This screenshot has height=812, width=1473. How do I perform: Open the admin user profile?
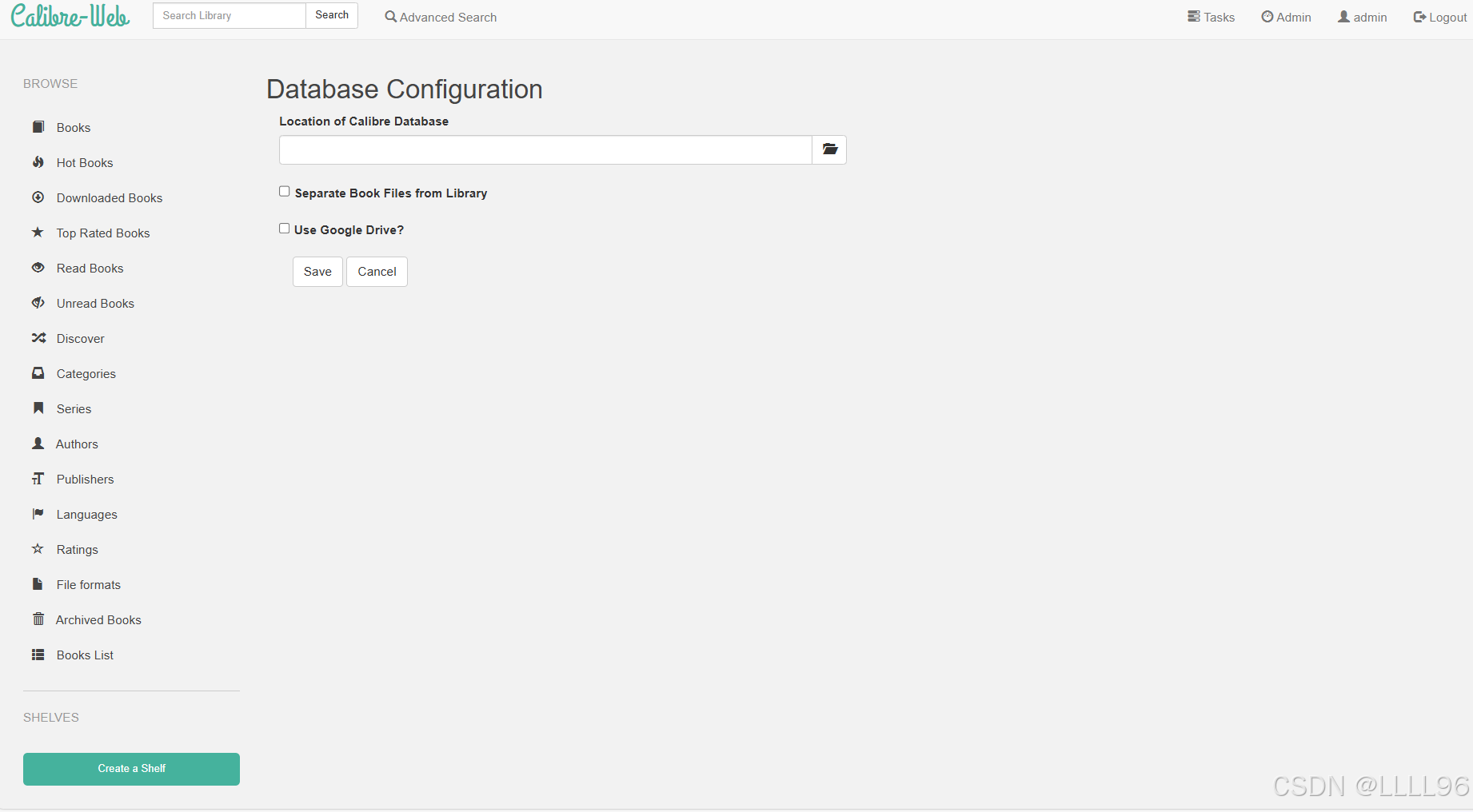(1363, 17)
